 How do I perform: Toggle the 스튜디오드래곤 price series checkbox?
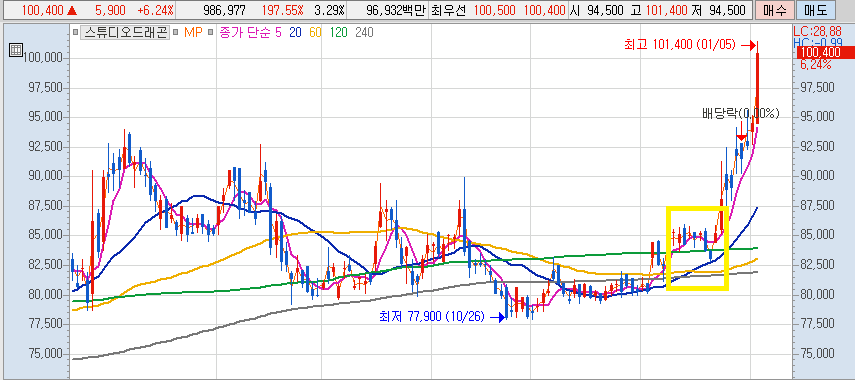(x=75, y=33)
